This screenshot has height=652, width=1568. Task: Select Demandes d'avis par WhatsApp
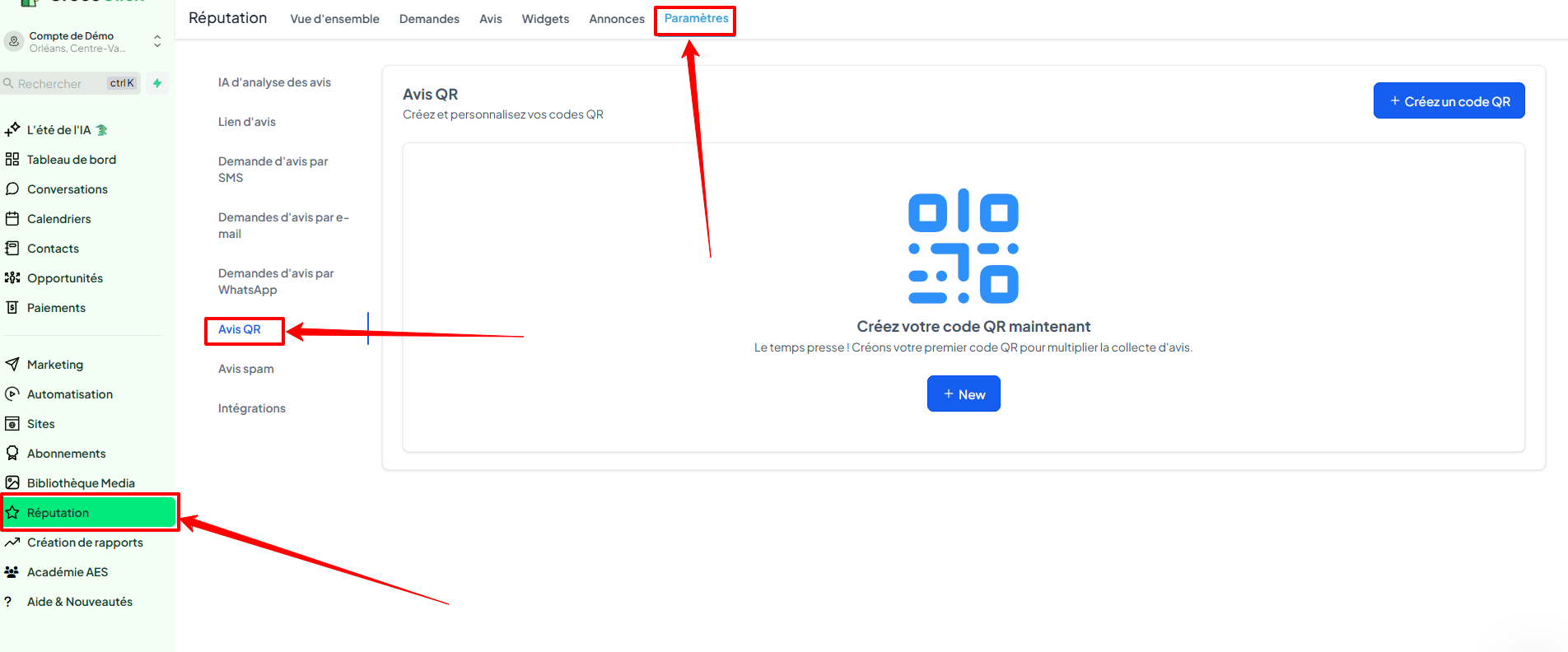(x=276, y=282)
